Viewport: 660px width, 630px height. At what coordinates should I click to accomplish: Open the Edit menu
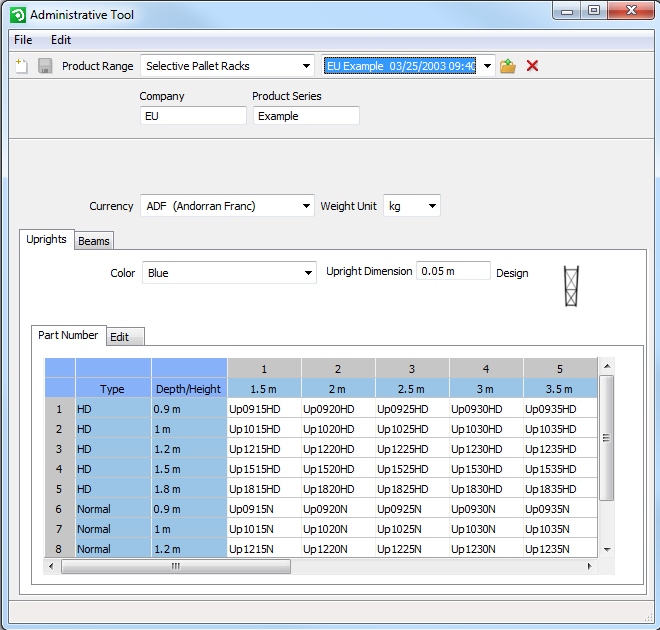point(61,40)
